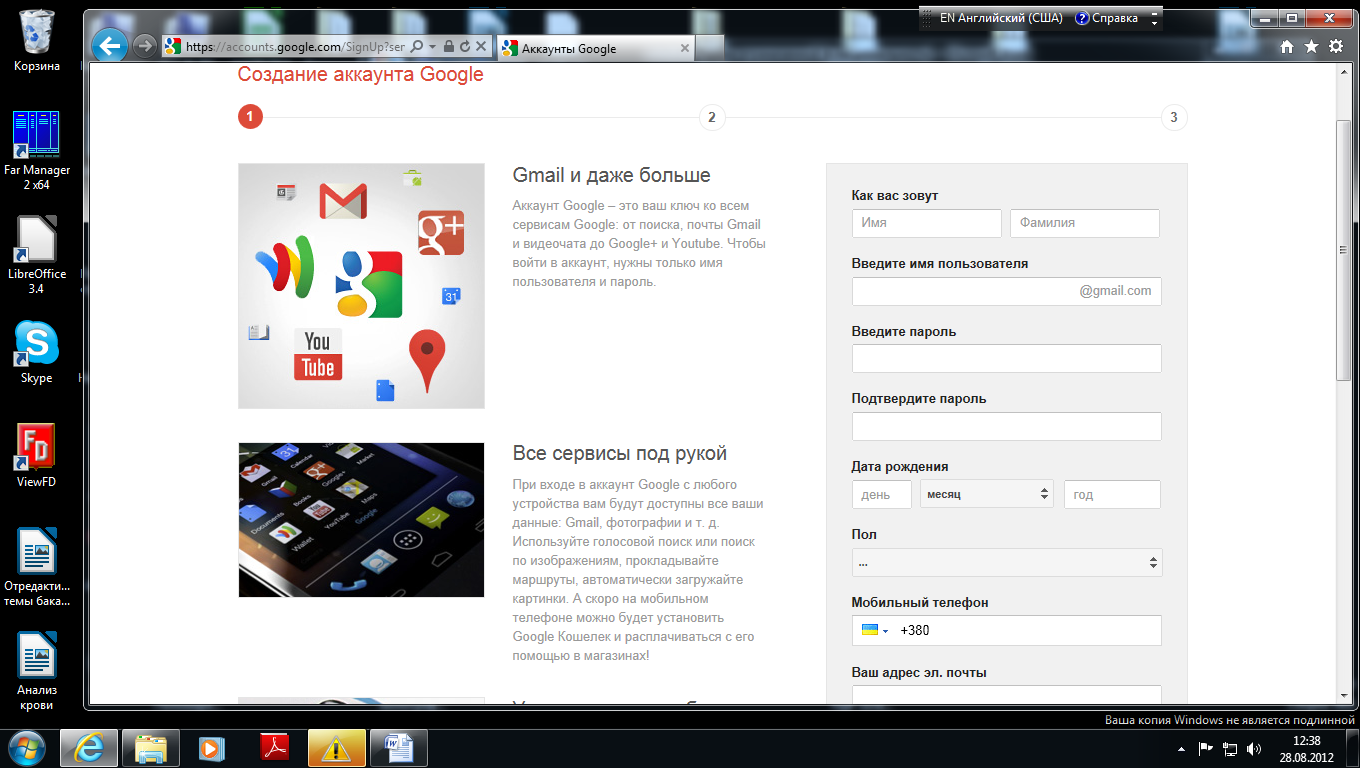Open the месяц month dropdown

click(987, 494)
